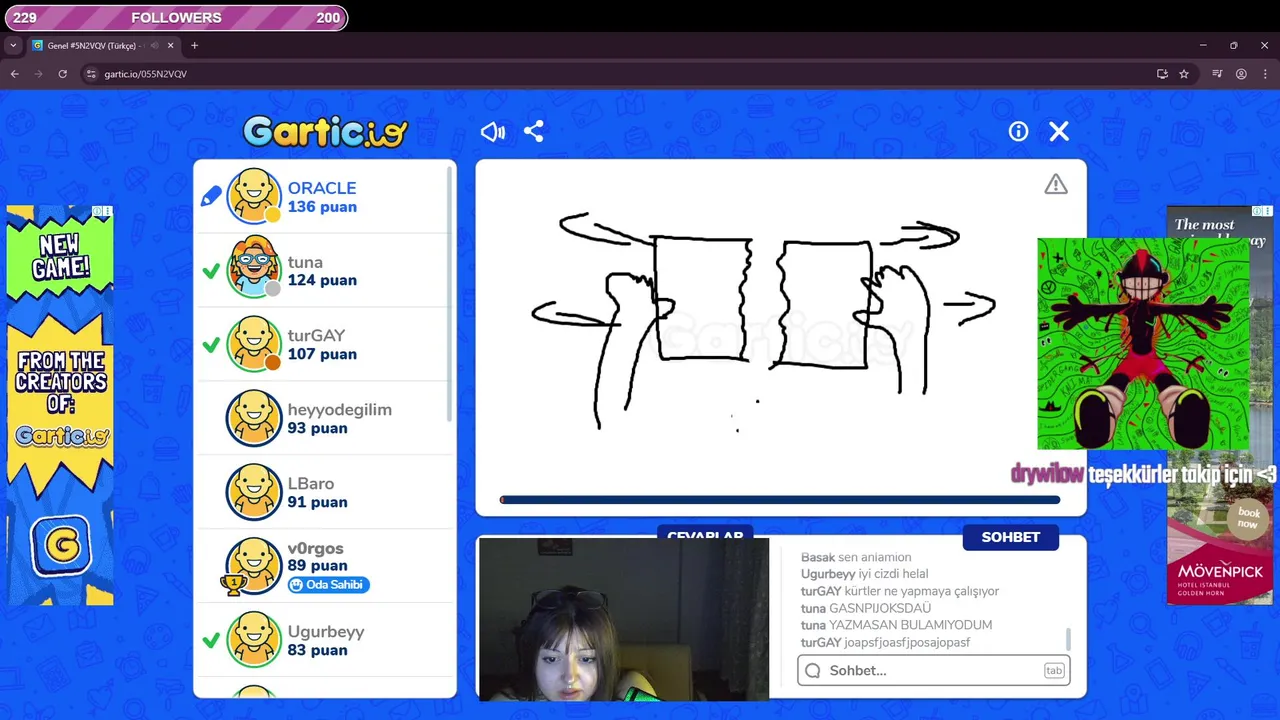Click the chat bubble icon in Sohbet field
Image resolution: width=1280 pixels, height=720 pixels.
pos(813,671)
